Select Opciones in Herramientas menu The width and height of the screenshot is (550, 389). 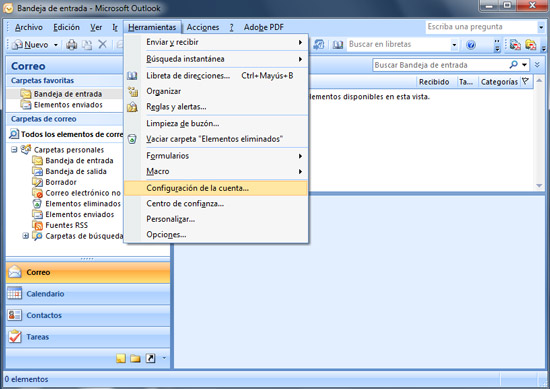pos(216,235)
